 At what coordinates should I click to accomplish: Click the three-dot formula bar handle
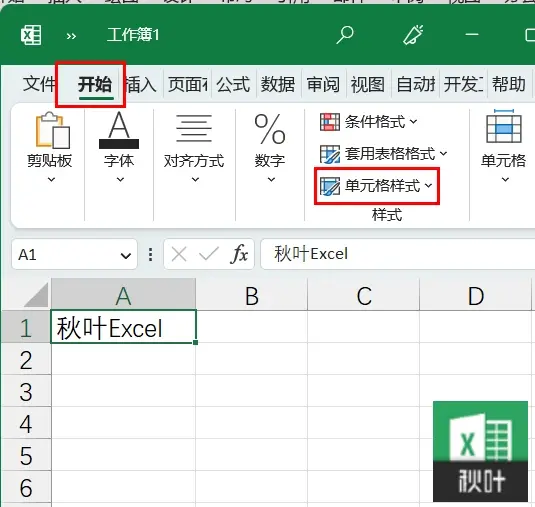pos(150,255)
